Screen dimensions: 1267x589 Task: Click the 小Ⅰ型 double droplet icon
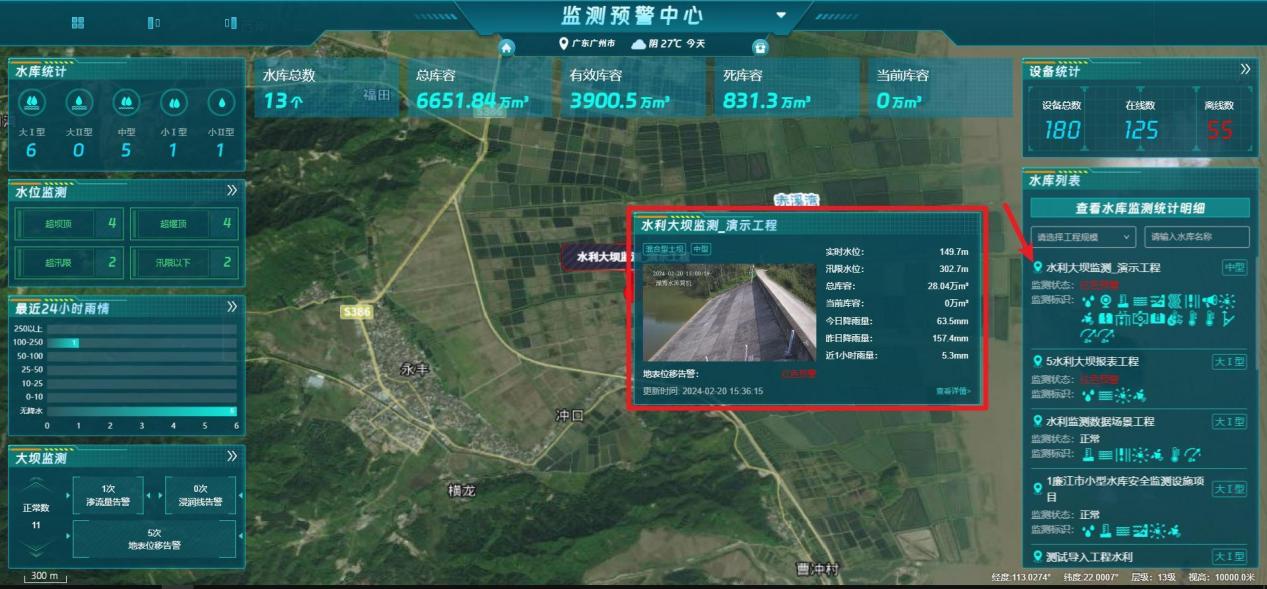click(x=174, y=102)
